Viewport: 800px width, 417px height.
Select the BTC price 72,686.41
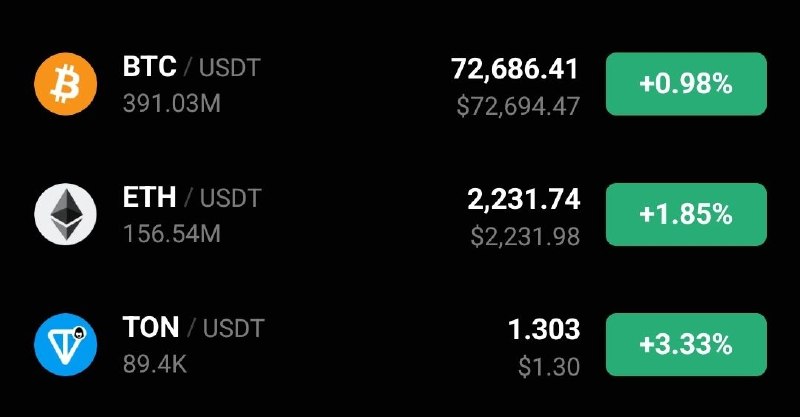(515, 69)
